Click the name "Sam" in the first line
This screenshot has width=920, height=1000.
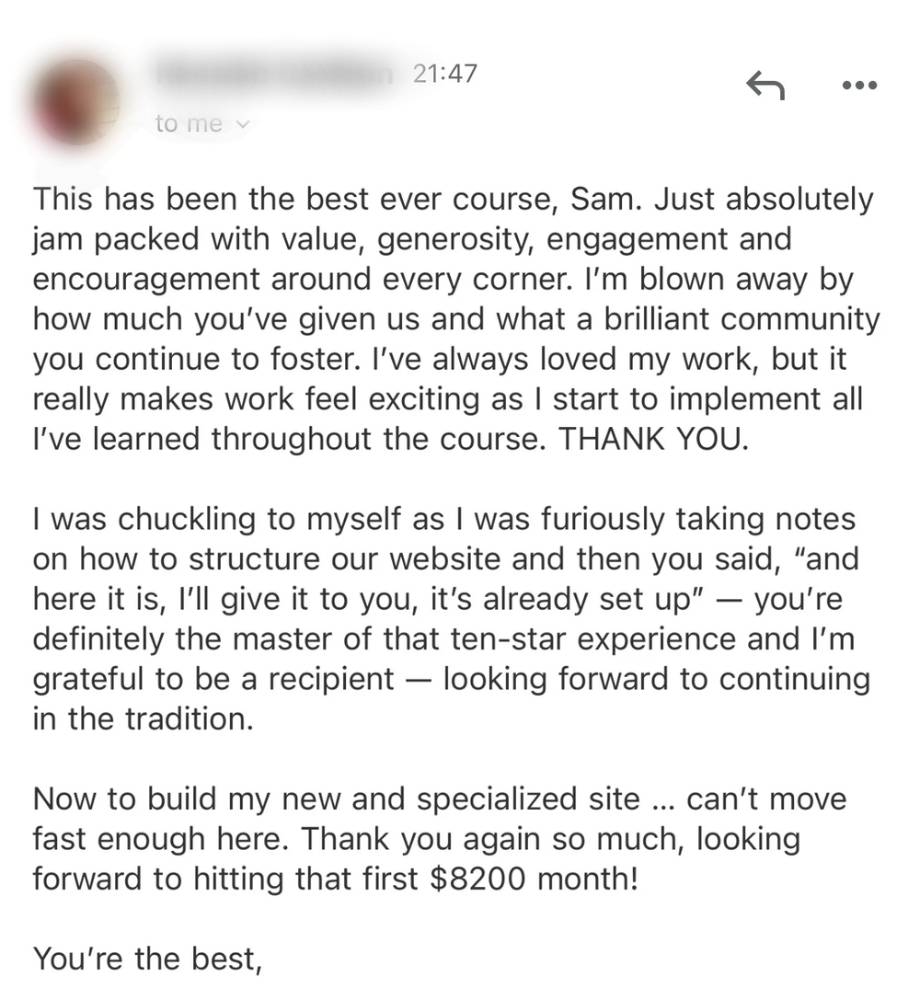click(605, 199)
